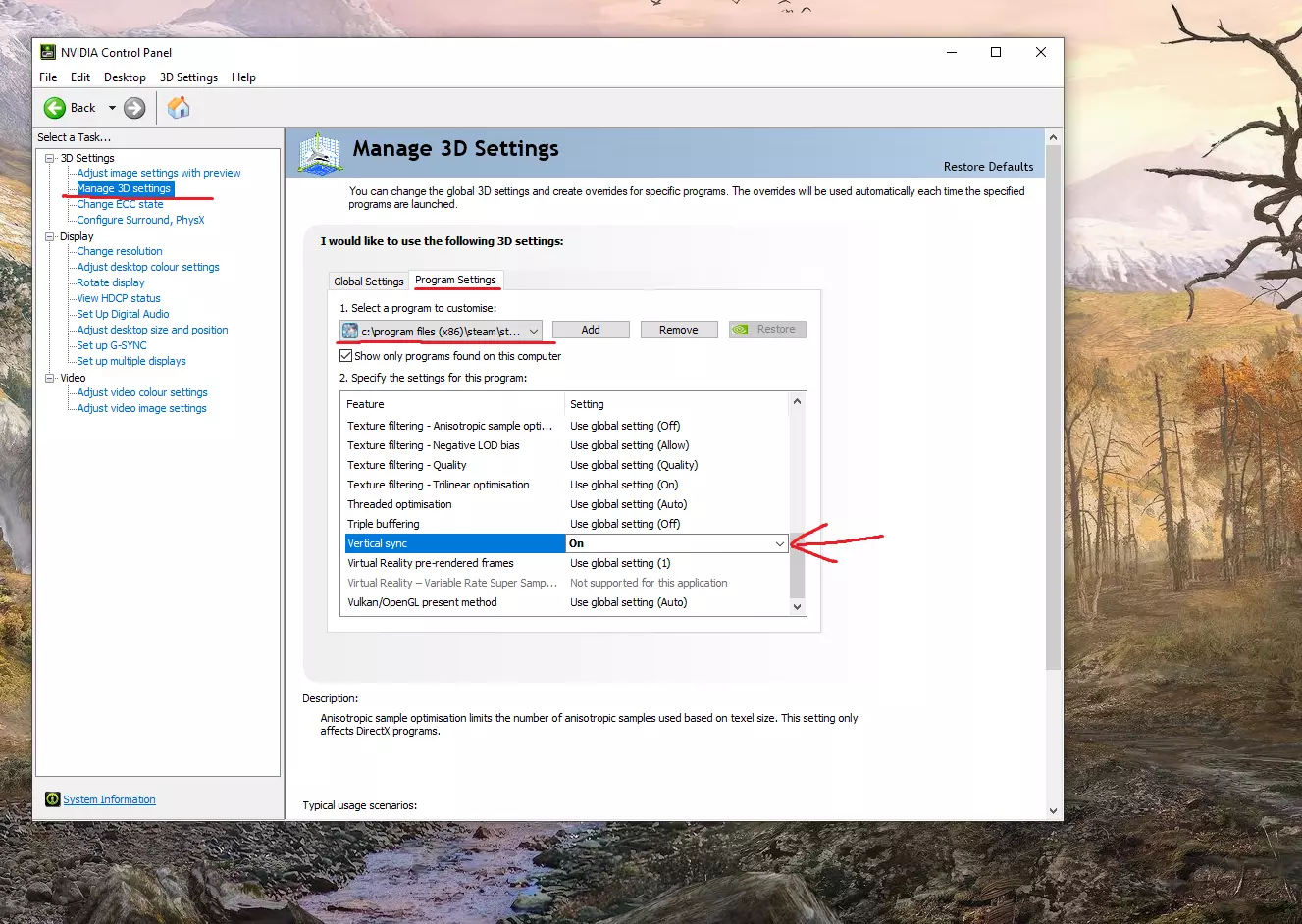Open Set Up Digital Audio task
Screen dimensions: 1302x924
pyautogui.click(x=123, y=314)
